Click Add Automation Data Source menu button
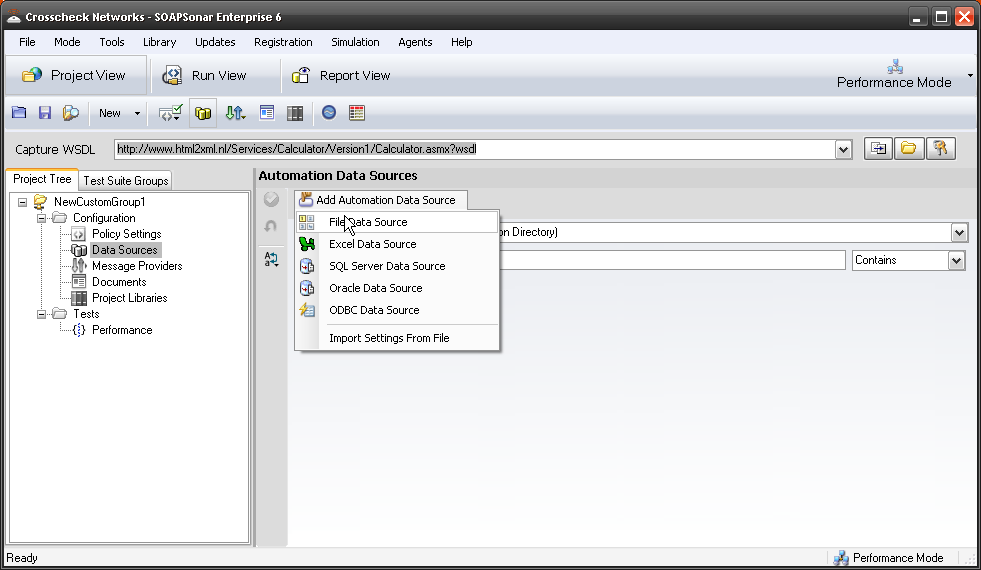The width and height of the screenshot is (981, 570). (x=380, y=200)
